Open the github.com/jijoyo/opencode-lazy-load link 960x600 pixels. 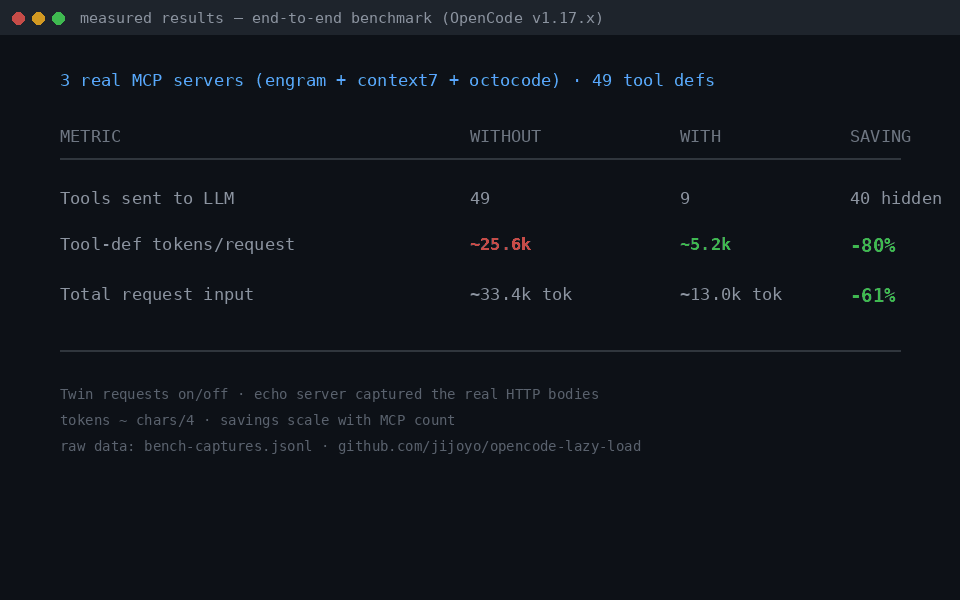[x=489, y=446]
